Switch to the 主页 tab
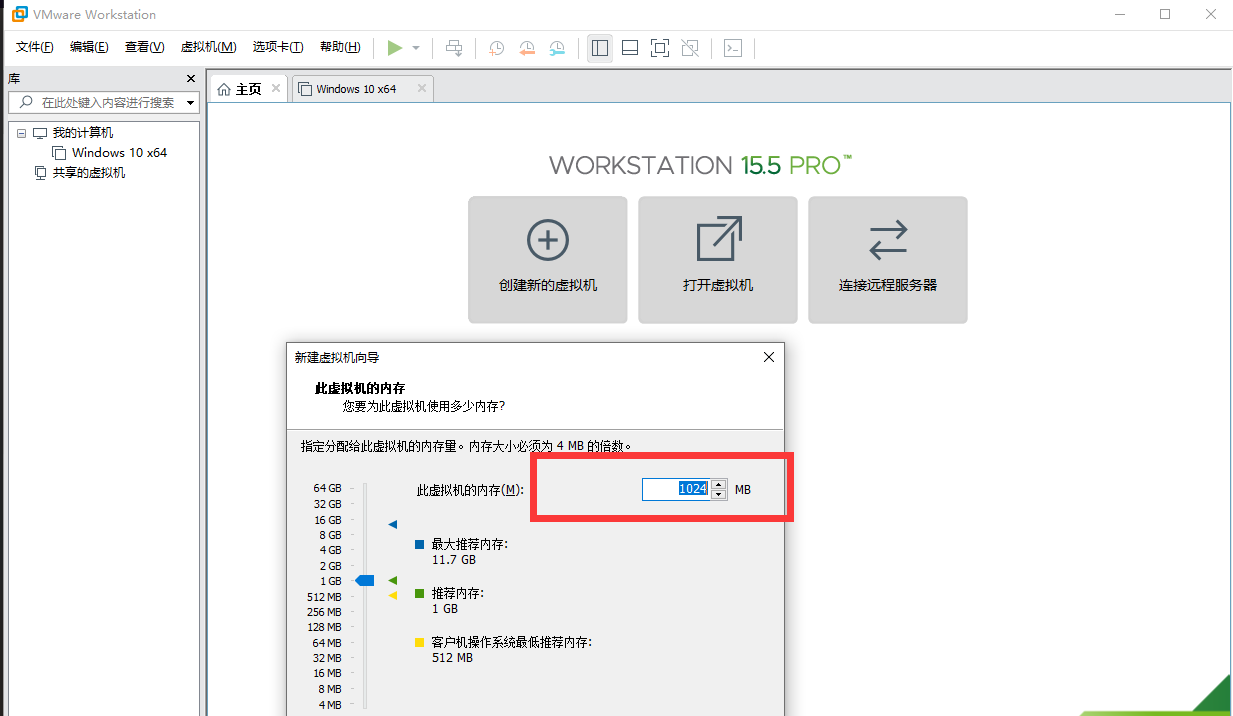 [x=248, y=89]
